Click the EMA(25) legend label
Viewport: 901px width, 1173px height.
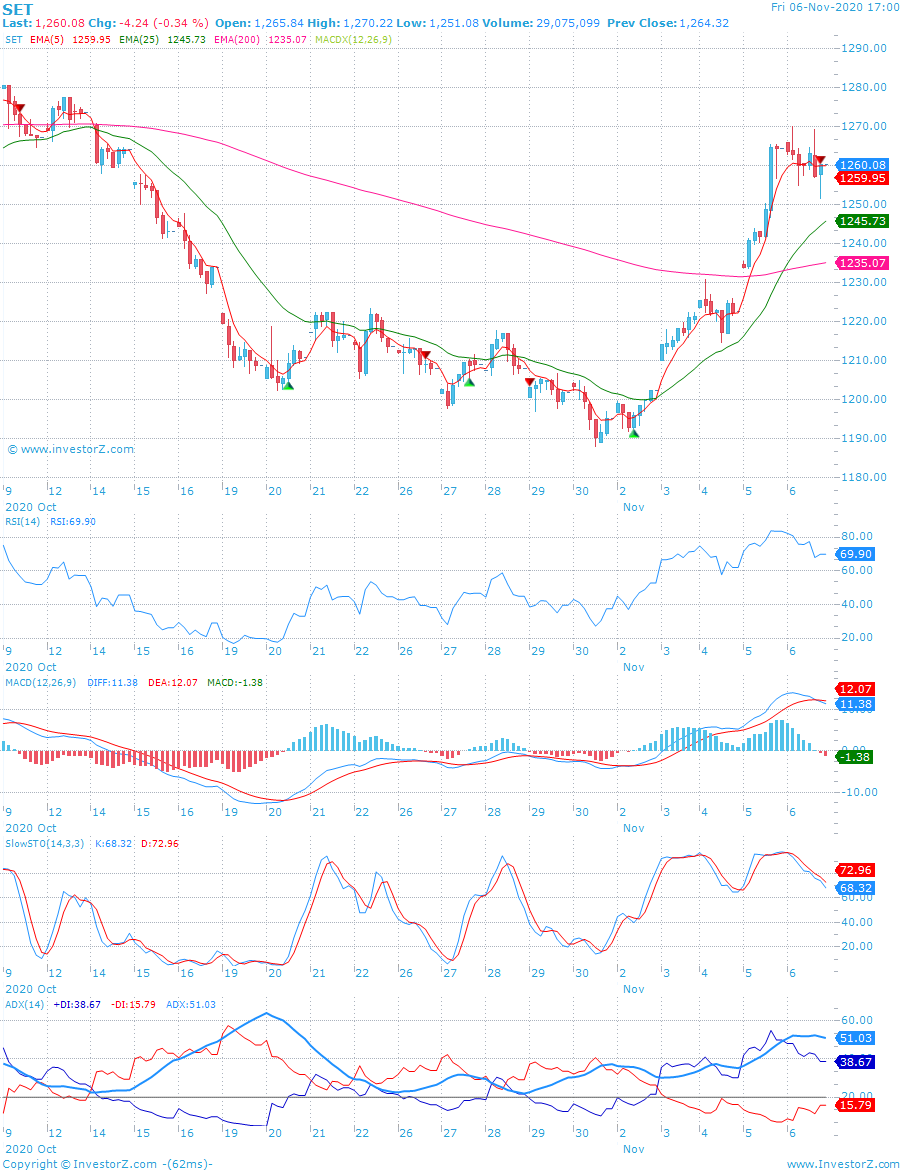(x=139, y=40)
